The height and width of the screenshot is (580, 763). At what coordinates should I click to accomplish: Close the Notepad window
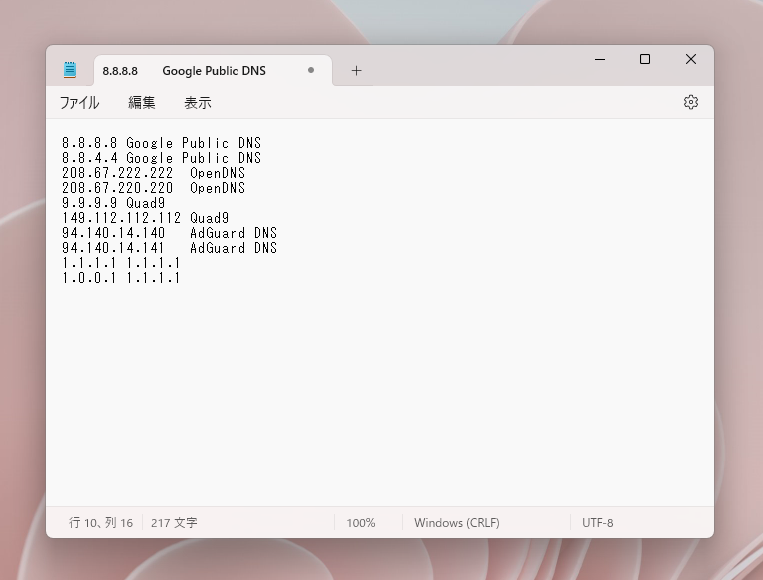(690, 59)
